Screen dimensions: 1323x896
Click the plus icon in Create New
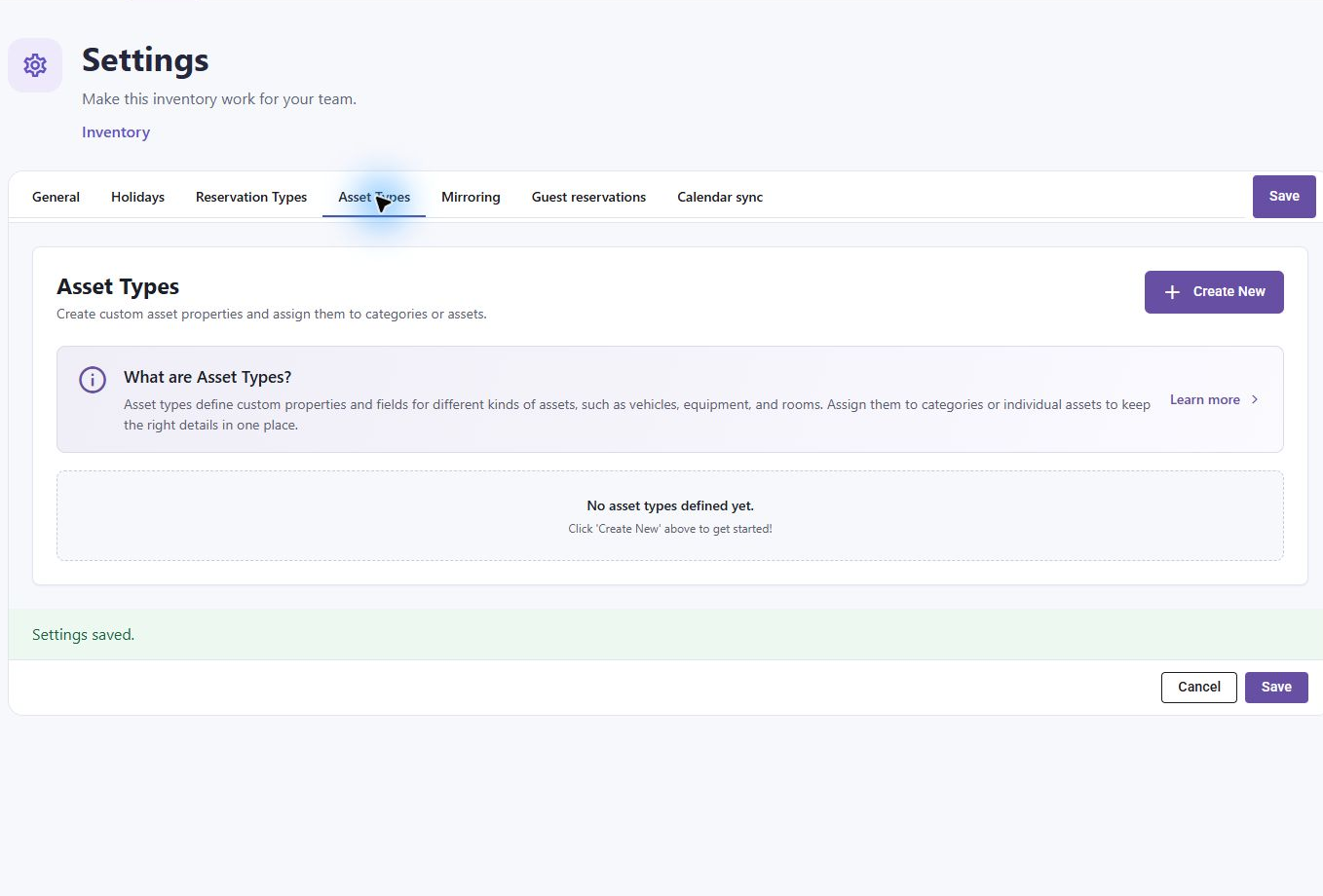1172,292
